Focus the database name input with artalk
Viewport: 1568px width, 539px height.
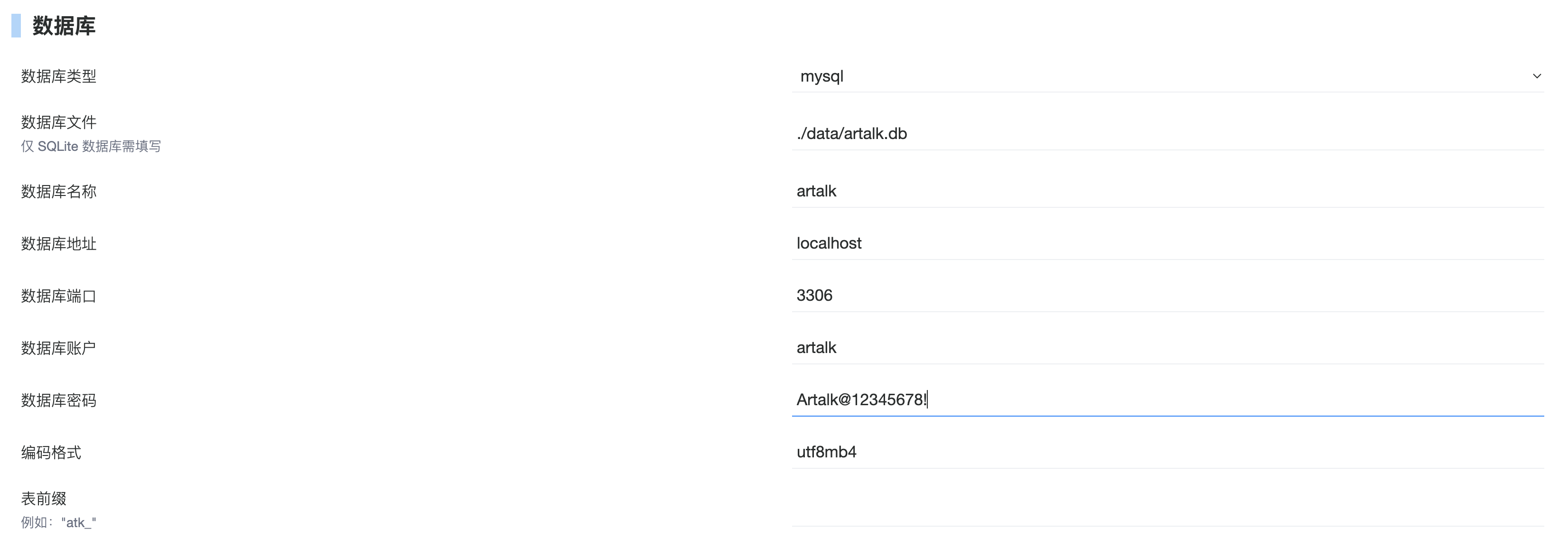(1157, 191)
